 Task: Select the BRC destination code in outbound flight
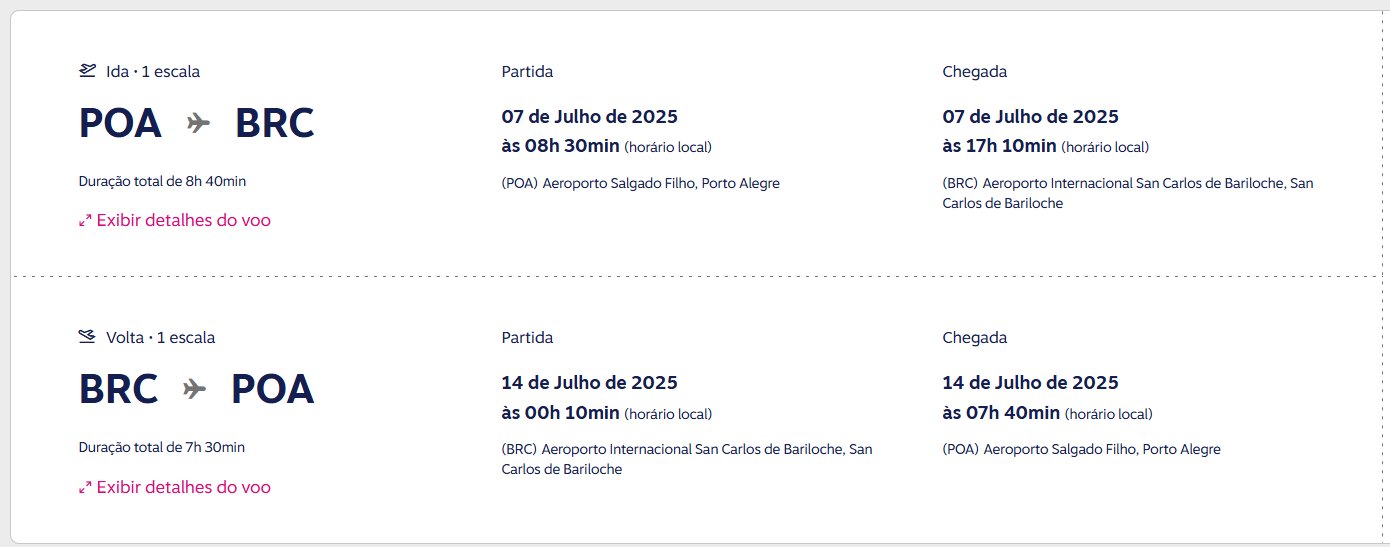click(x=275, y=123)
